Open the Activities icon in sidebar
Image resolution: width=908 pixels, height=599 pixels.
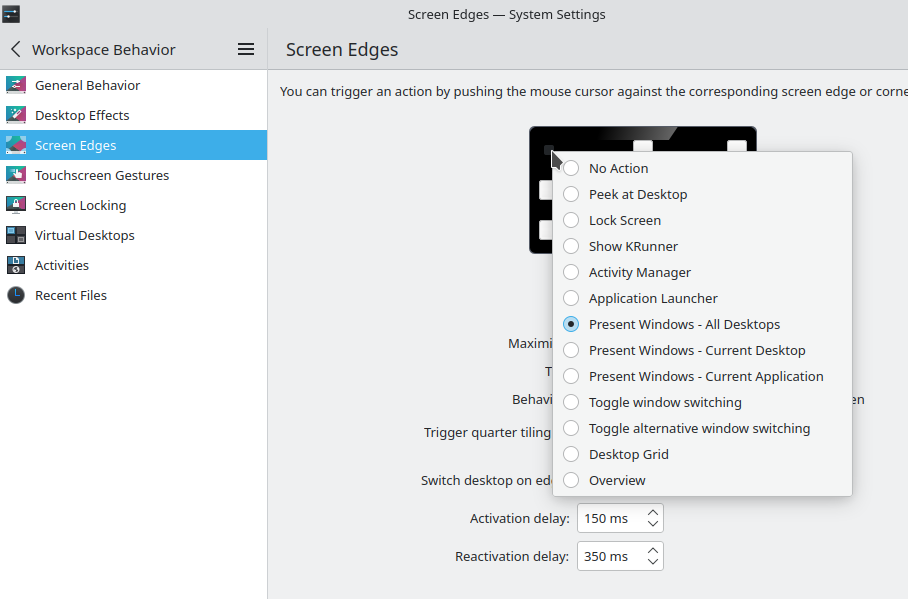coord(16,265)
